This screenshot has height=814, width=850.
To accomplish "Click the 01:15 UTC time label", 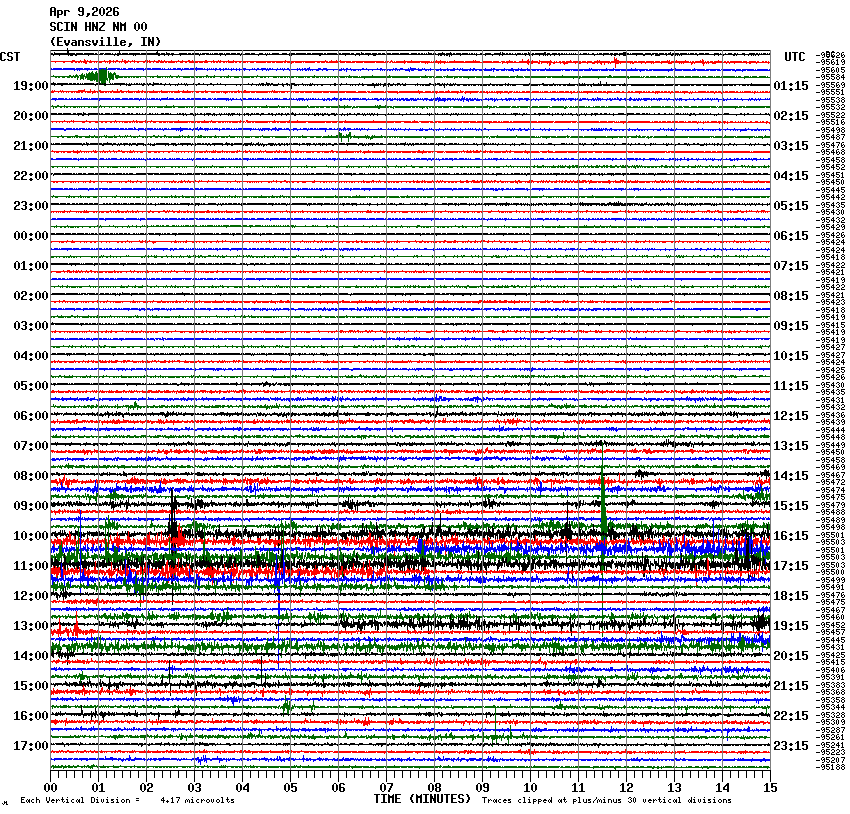I will (x=791, y=86).
